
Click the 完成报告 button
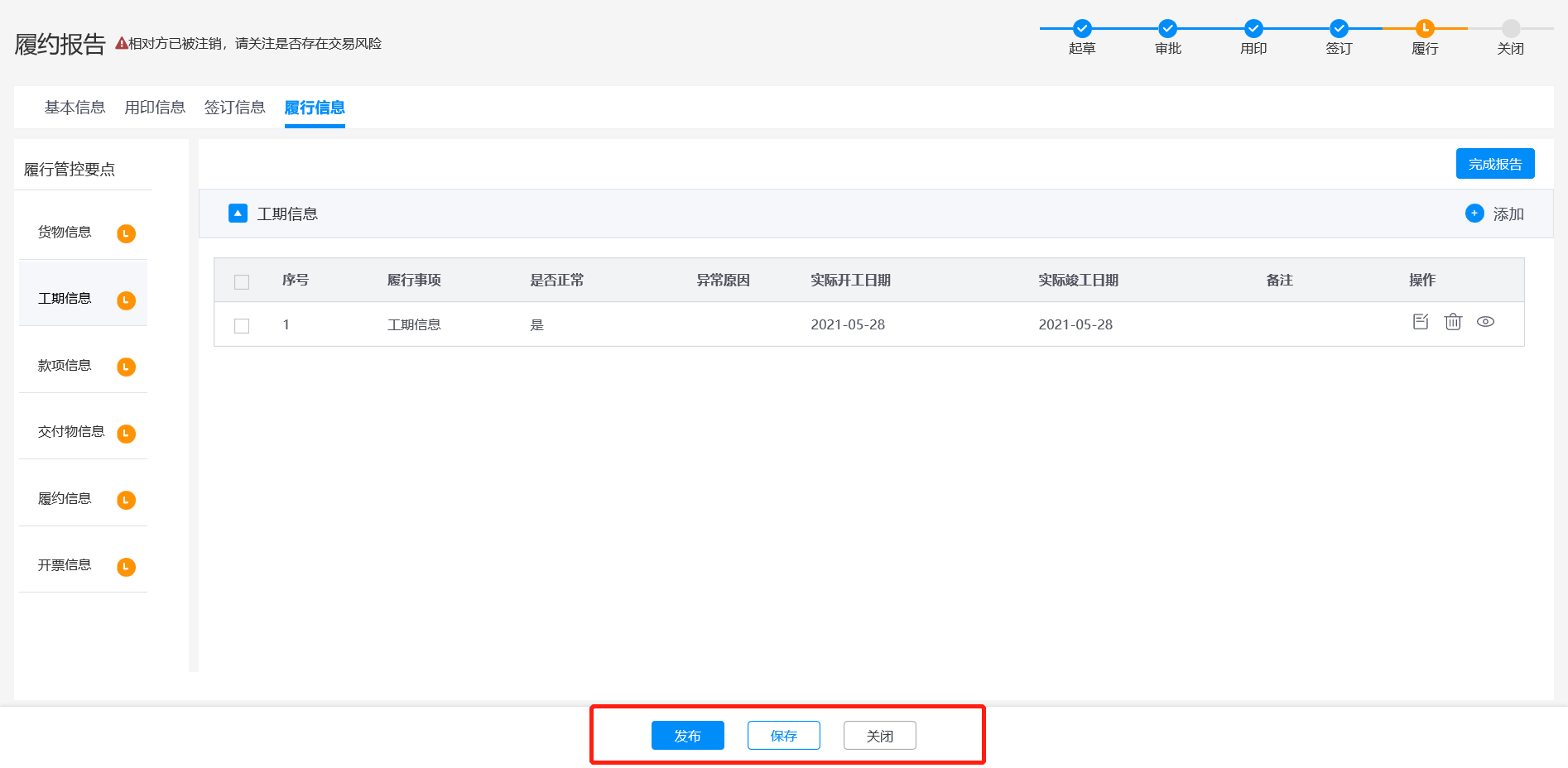[x=1494, y=164]
